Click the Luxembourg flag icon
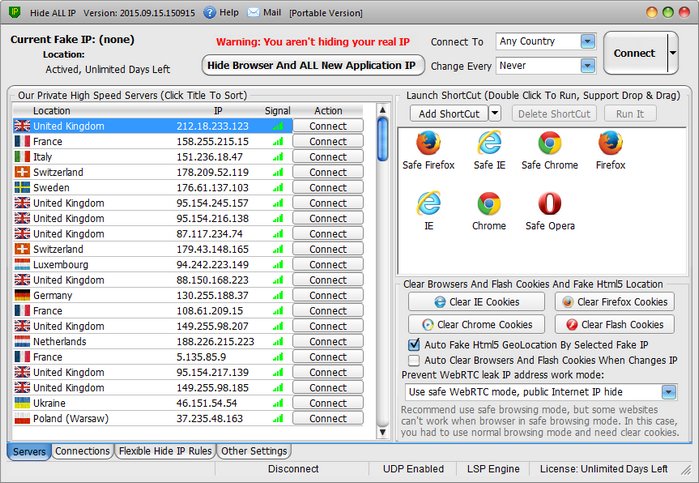699x483 pixels. tap(22, 264)
